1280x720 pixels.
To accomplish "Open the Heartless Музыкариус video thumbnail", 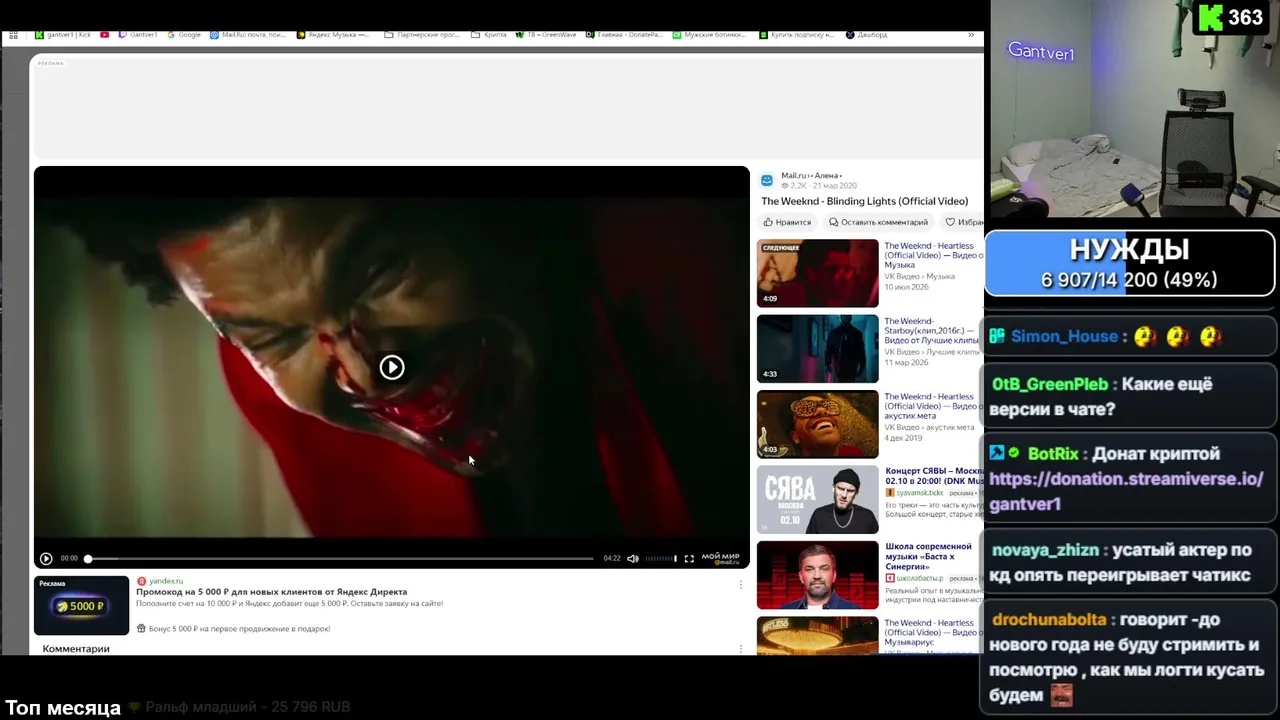I will click(x=817, y=636).
